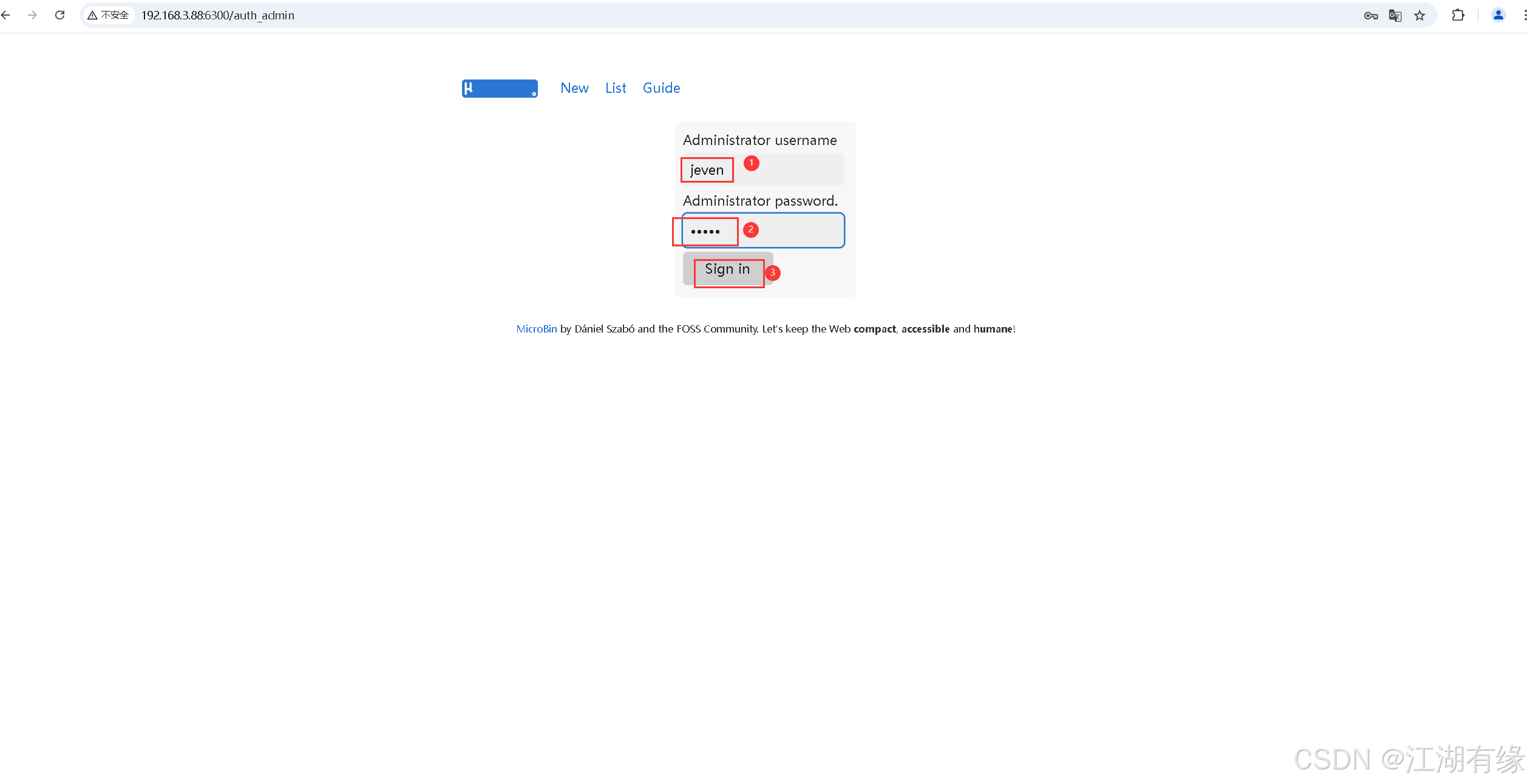1528x784 pixels.
Task: Click the translate page icon
Action: tap(1395, 16)
